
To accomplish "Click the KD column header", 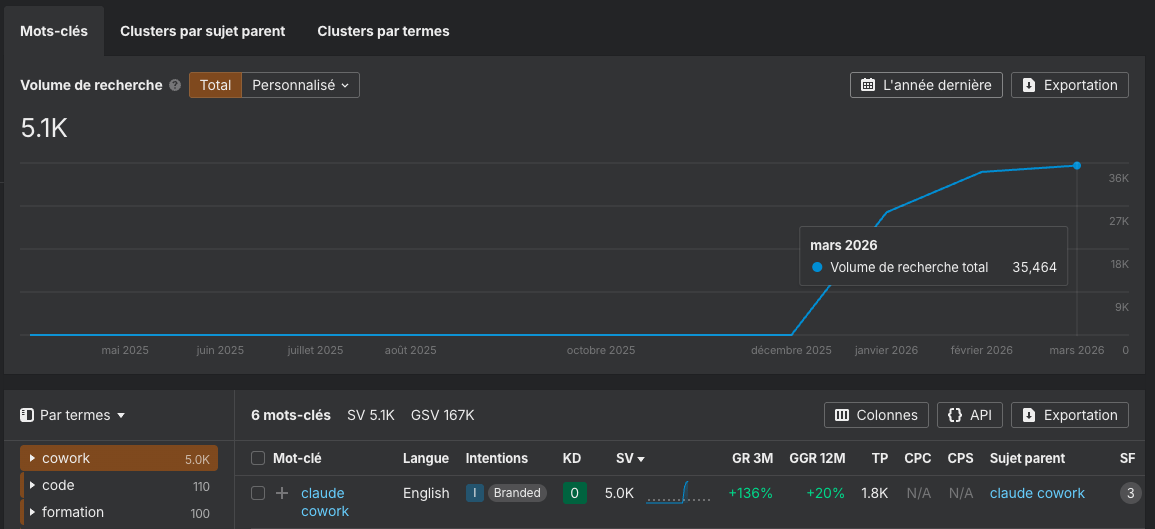I will click(x=572, y=458).
